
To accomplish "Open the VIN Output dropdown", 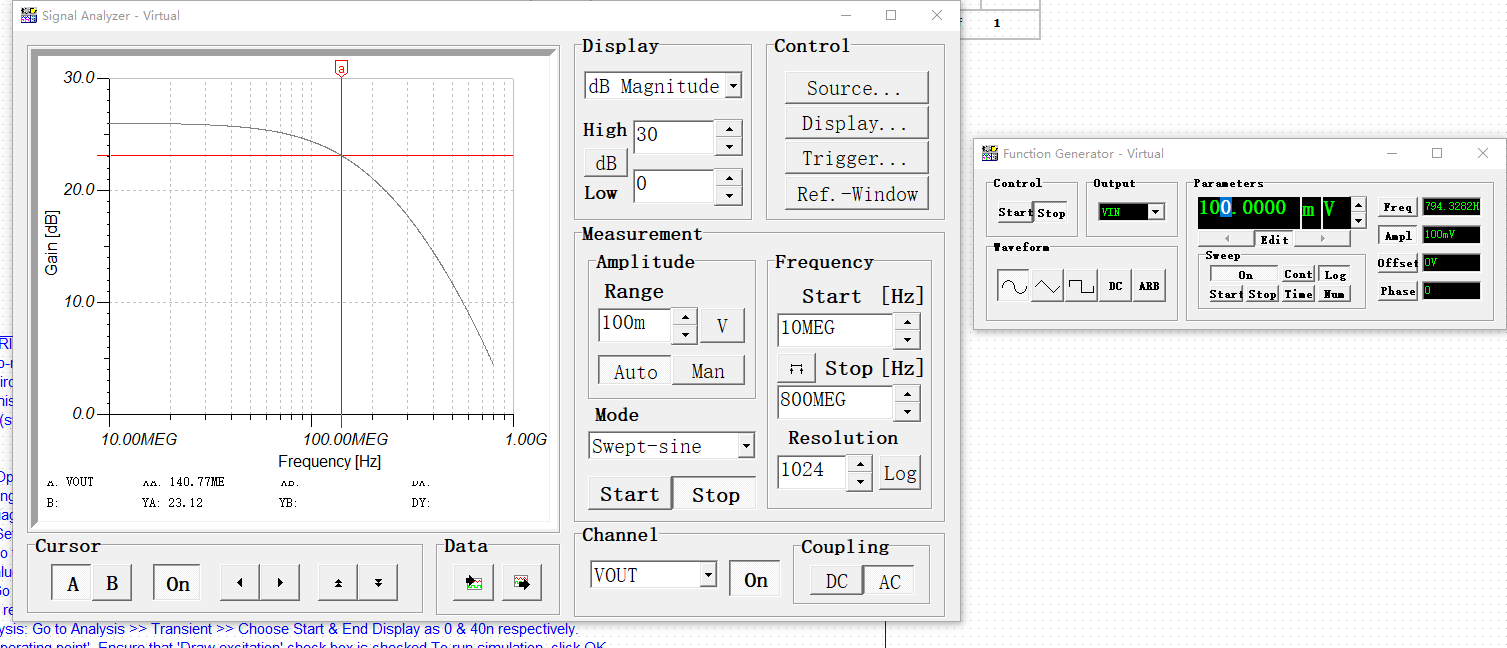I will [1157, 212].
